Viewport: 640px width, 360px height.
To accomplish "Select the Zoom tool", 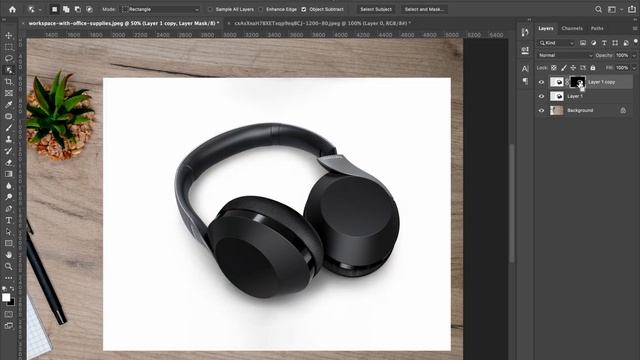I will [9, 266].
